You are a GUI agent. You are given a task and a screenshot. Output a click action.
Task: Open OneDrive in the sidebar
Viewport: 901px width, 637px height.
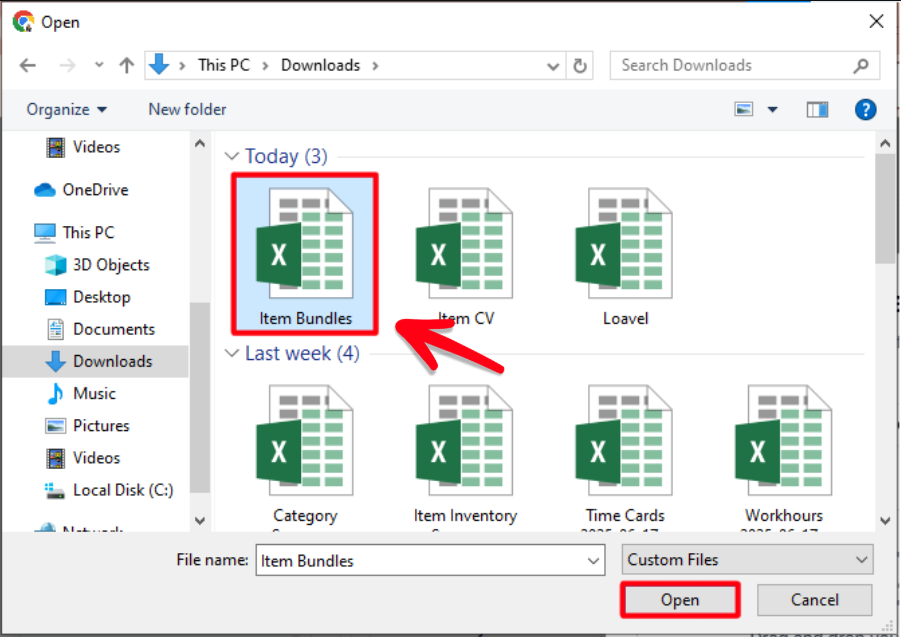click(95, 190)
